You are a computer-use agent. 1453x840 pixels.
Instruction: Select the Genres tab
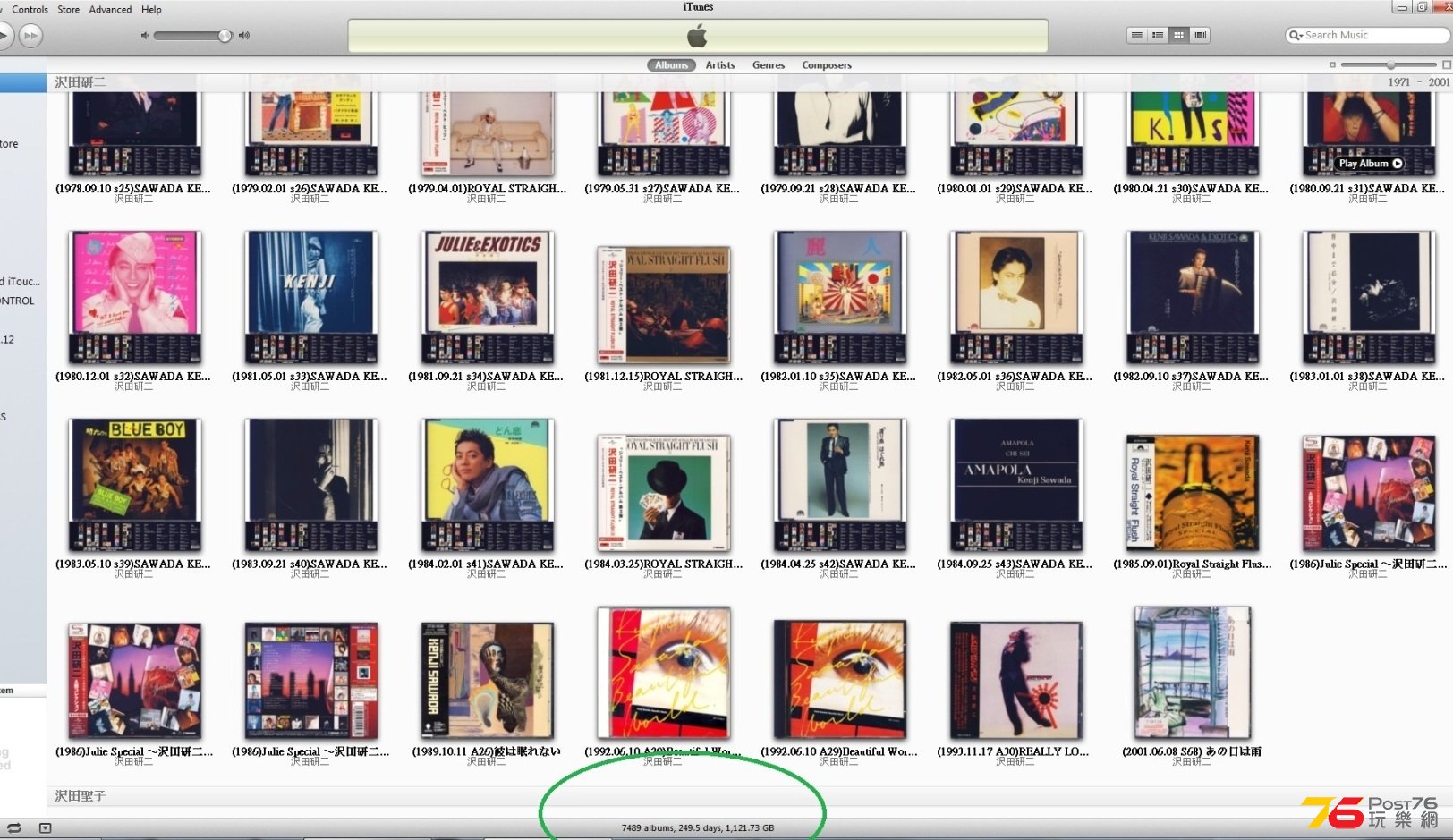pos(769,65)
